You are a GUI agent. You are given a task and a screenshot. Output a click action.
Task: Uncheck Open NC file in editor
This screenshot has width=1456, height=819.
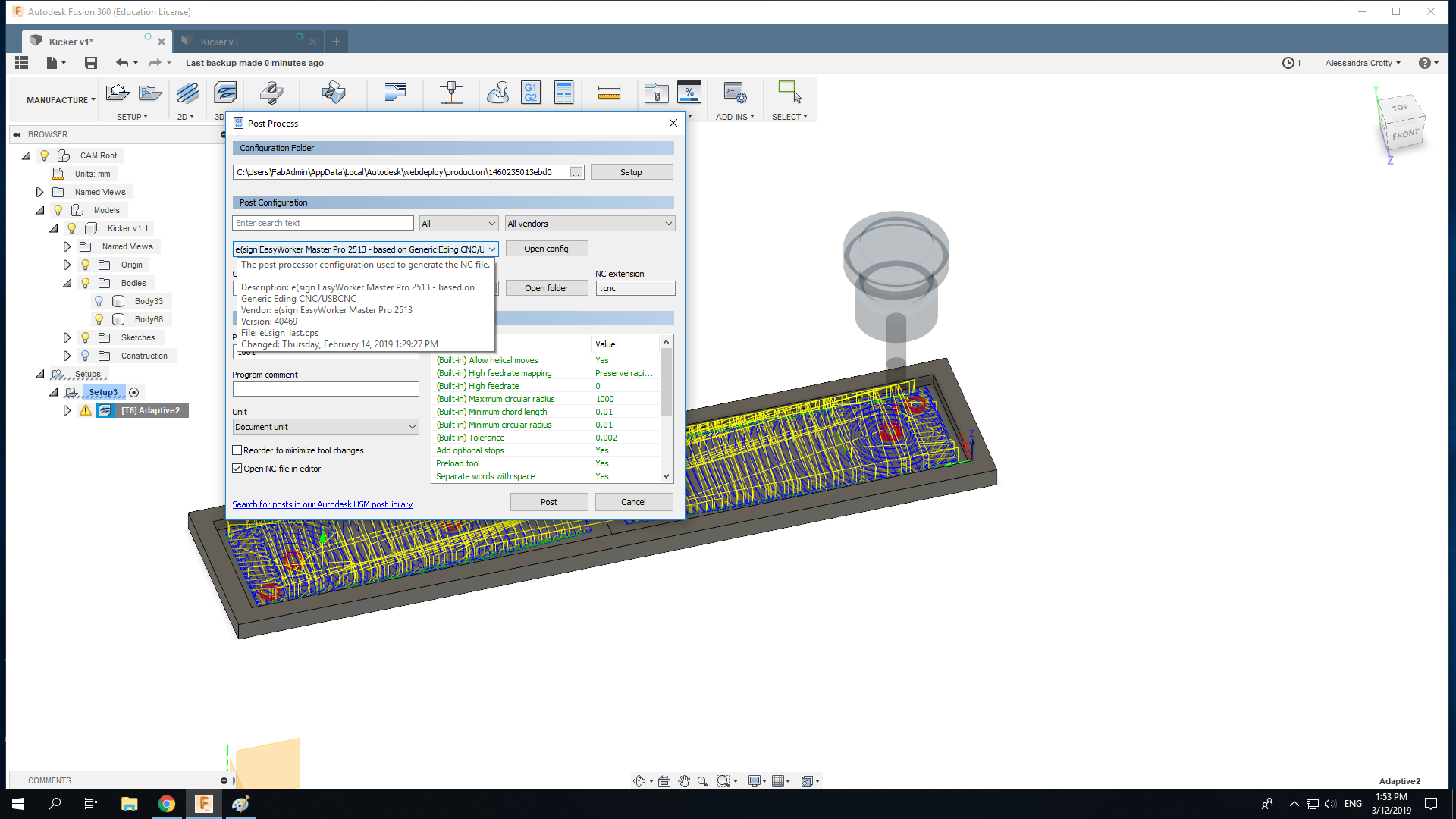237,469
